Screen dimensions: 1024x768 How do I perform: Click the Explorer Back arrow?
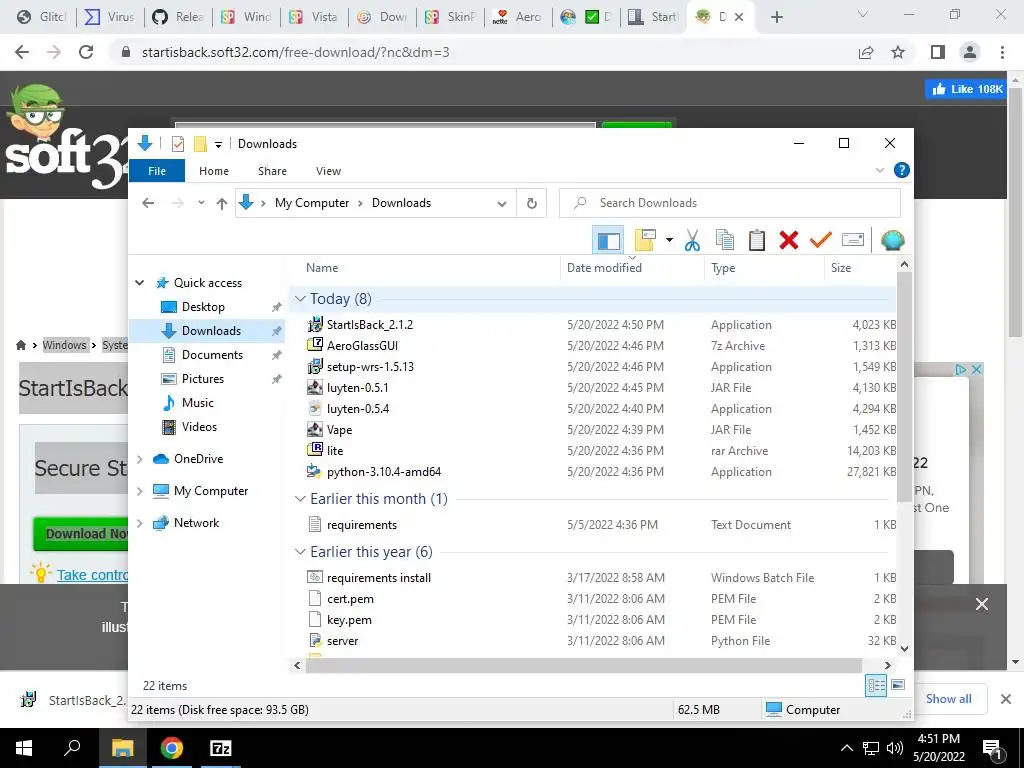tap(148, 203)
